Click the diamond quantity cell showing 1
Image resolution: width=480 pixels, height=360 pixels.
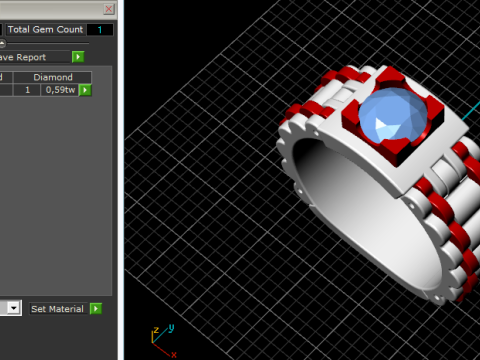click(x=27, y=90)
